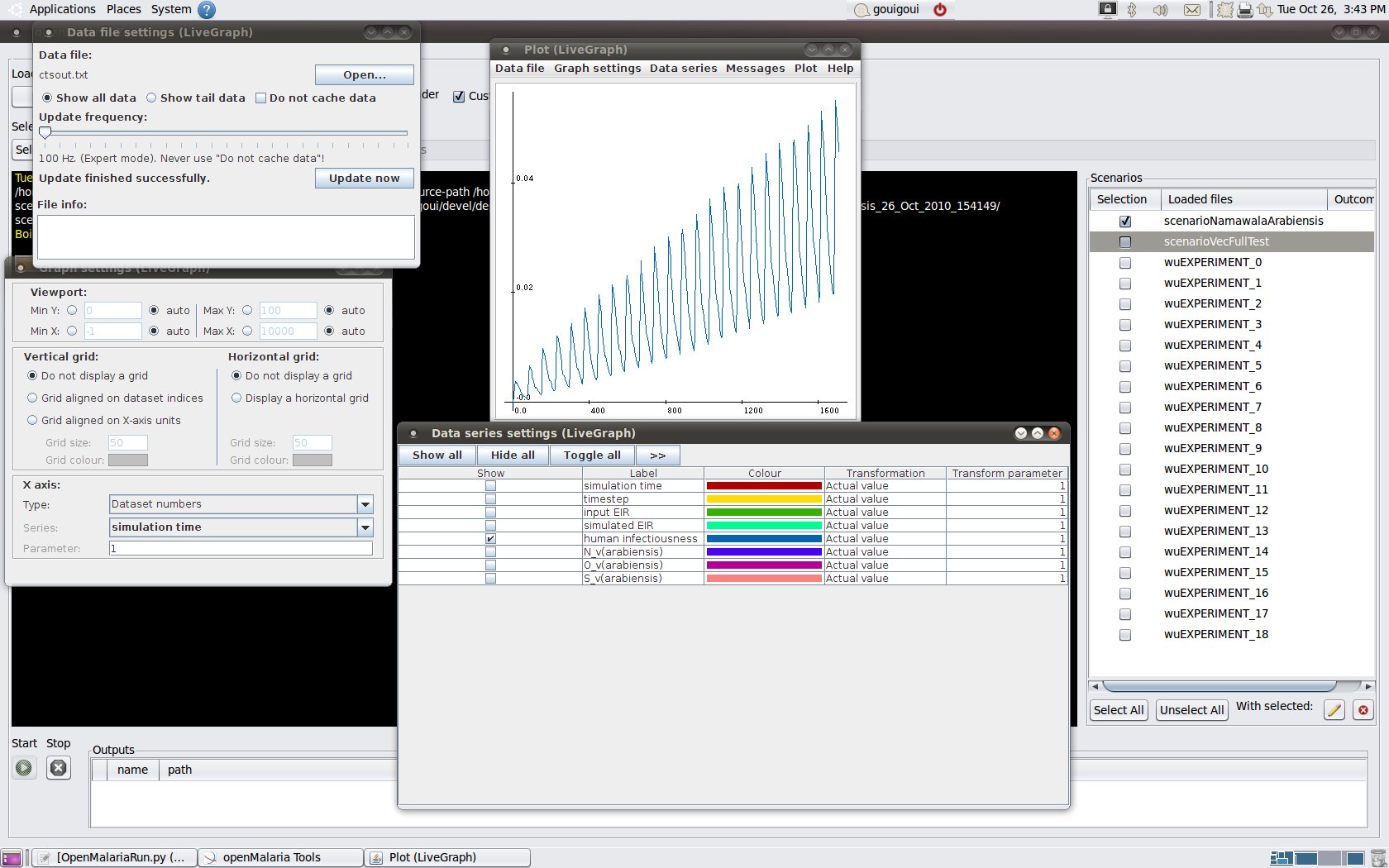Select the Show tail data radio button

click(x=151, y=98)
